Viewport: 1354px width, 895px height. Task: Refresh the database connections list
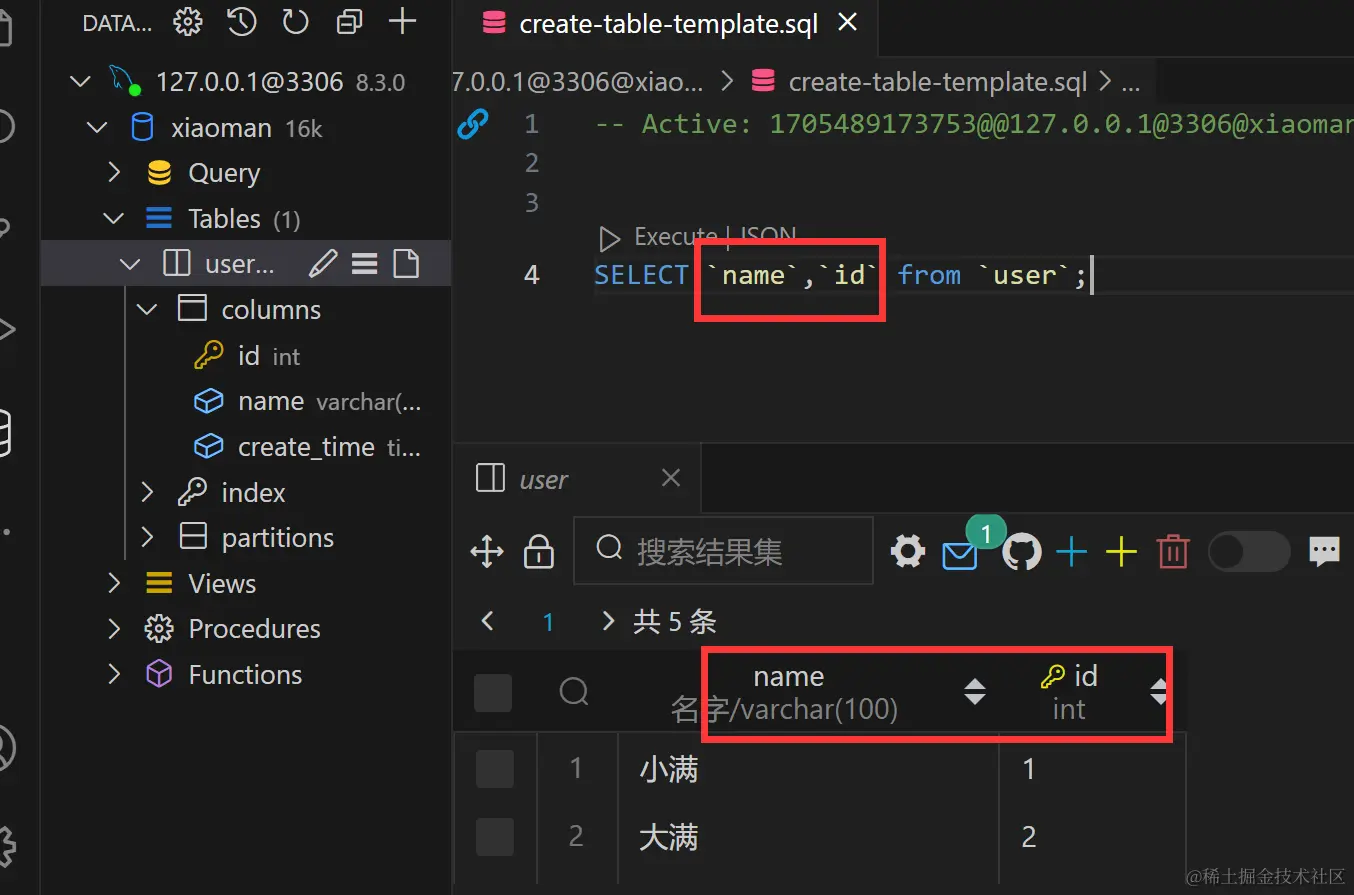[295, 21]
